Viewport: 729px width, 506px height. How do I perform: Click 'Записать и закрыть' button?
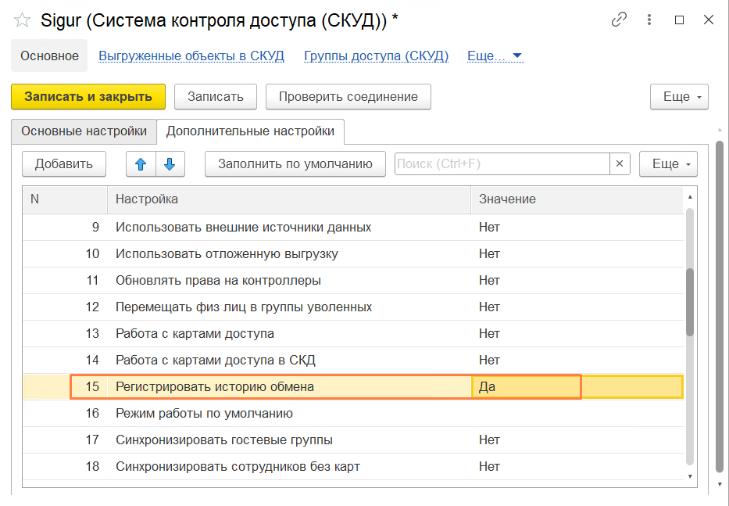pos(88,97)
